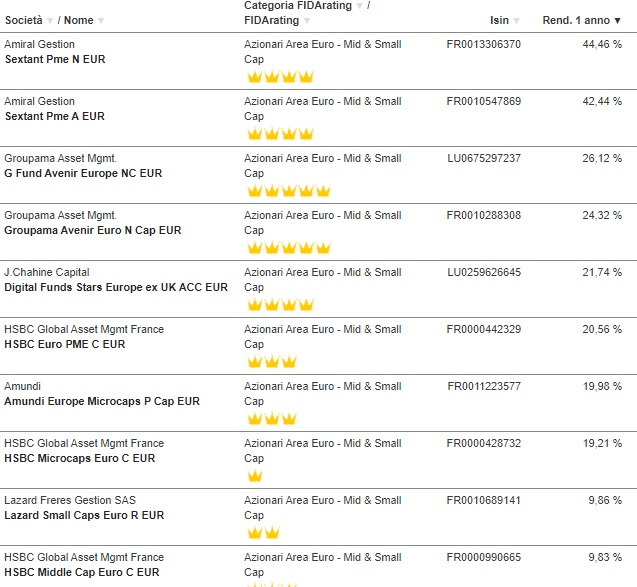Click category text in Lazard Small Caps row

point(323,508)
